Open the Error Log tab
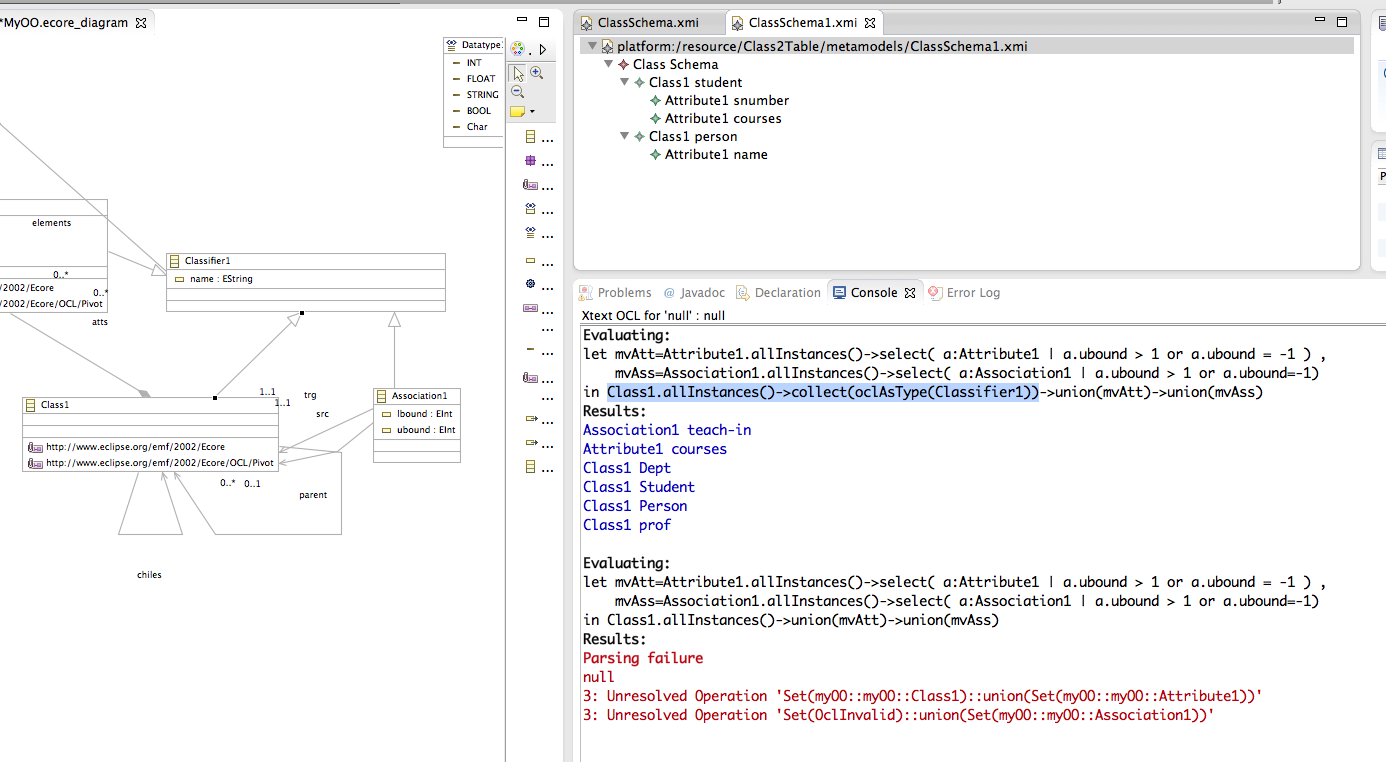 (x=972, y=293)
